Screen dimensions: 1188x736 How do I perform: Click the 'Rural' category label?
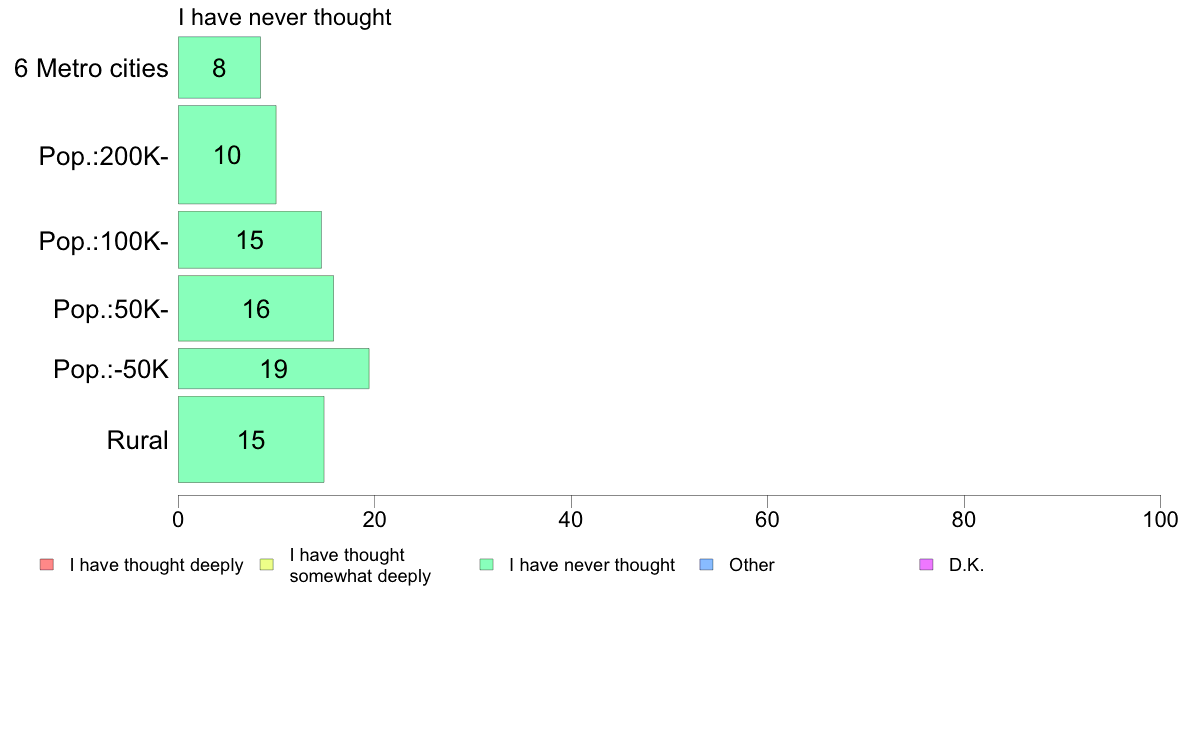pos(137,440)
